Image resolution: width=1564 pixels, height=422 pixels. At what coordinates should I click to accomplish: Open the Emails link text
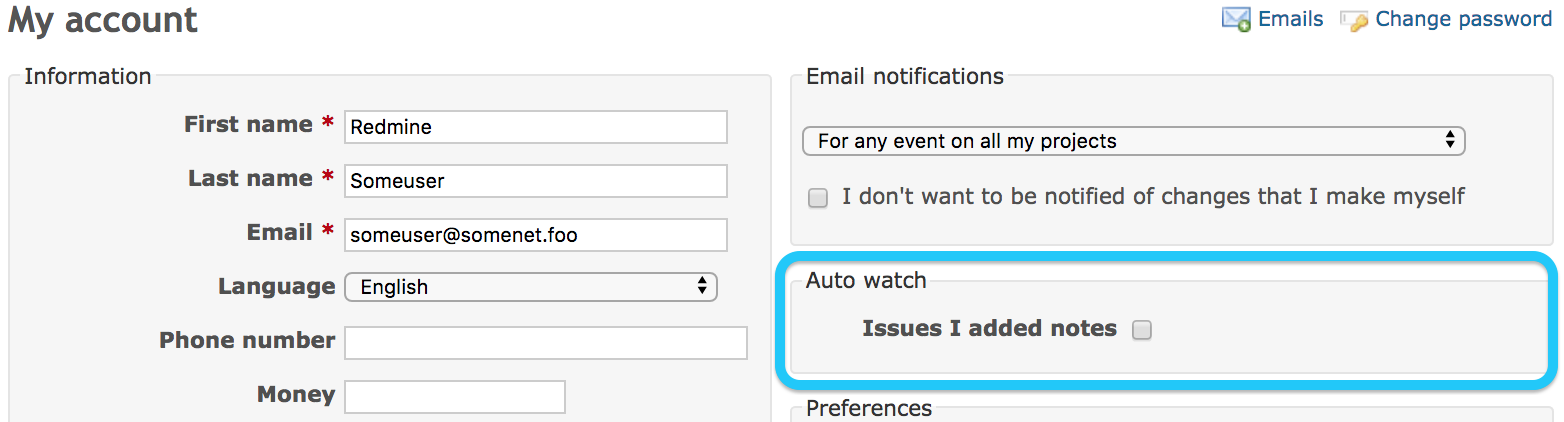pos(1290,19)
